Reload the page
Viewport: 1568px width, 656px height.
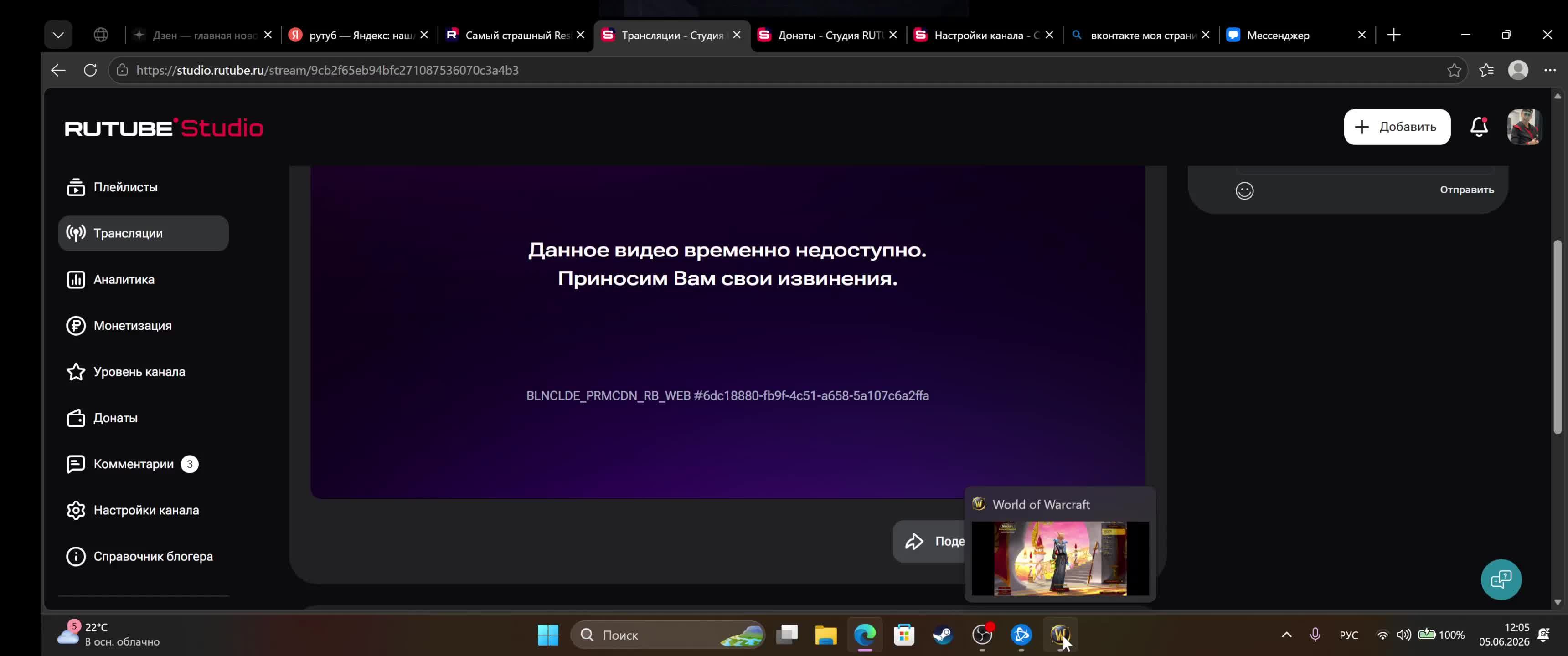[x=90, y=70]
